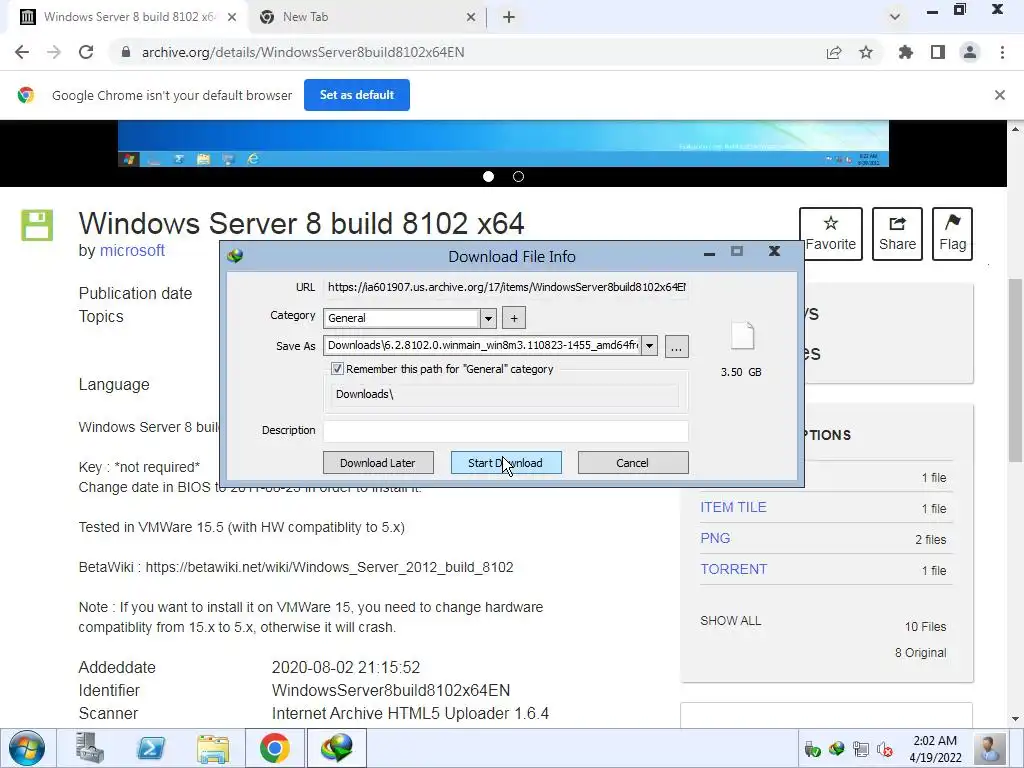Click the network tray icon
1024x768 pixels.
tap(861, 749)
